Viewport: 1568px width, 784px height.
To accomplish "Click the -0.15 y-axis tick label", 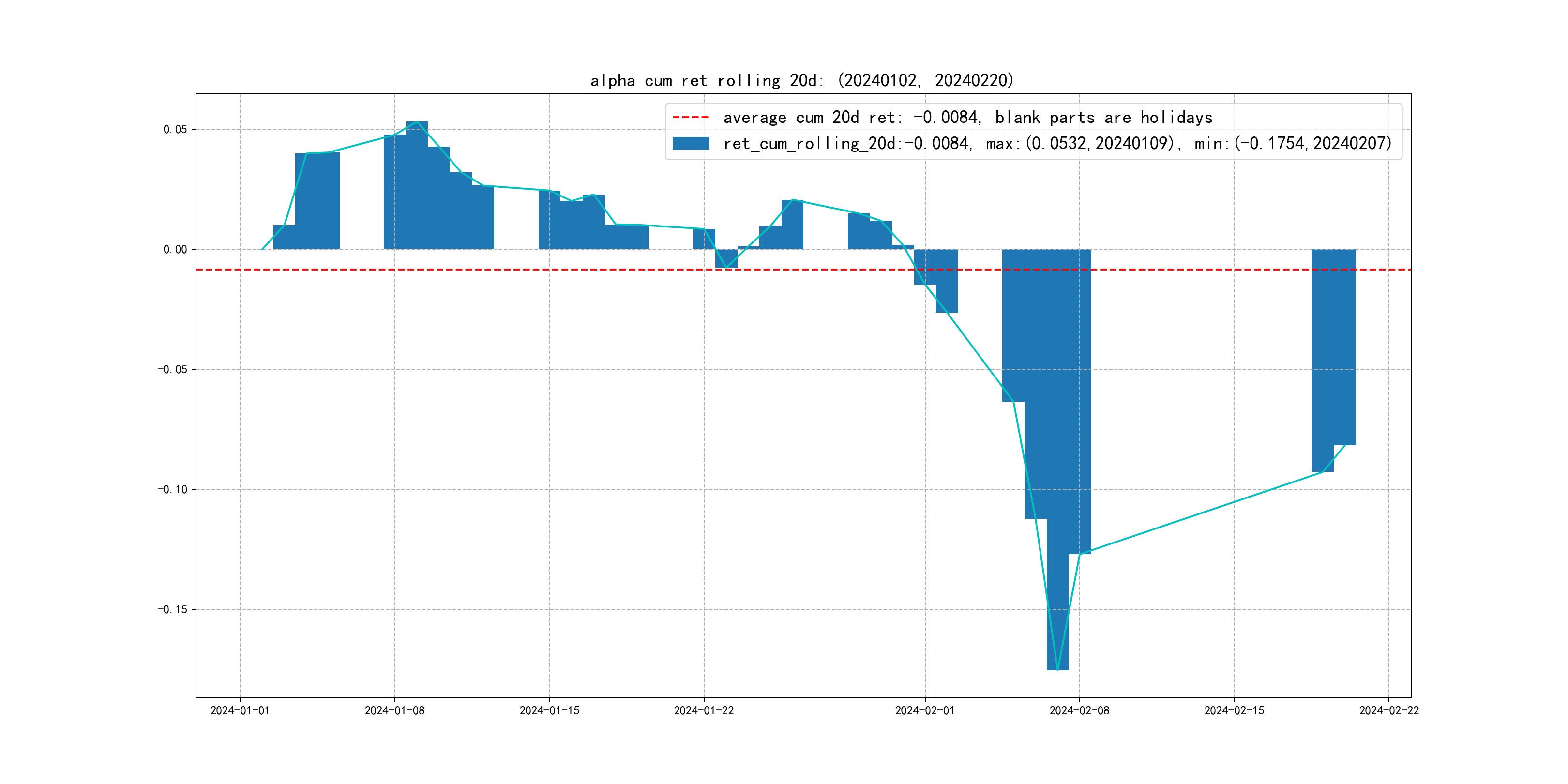I will (x=172, y=609).
